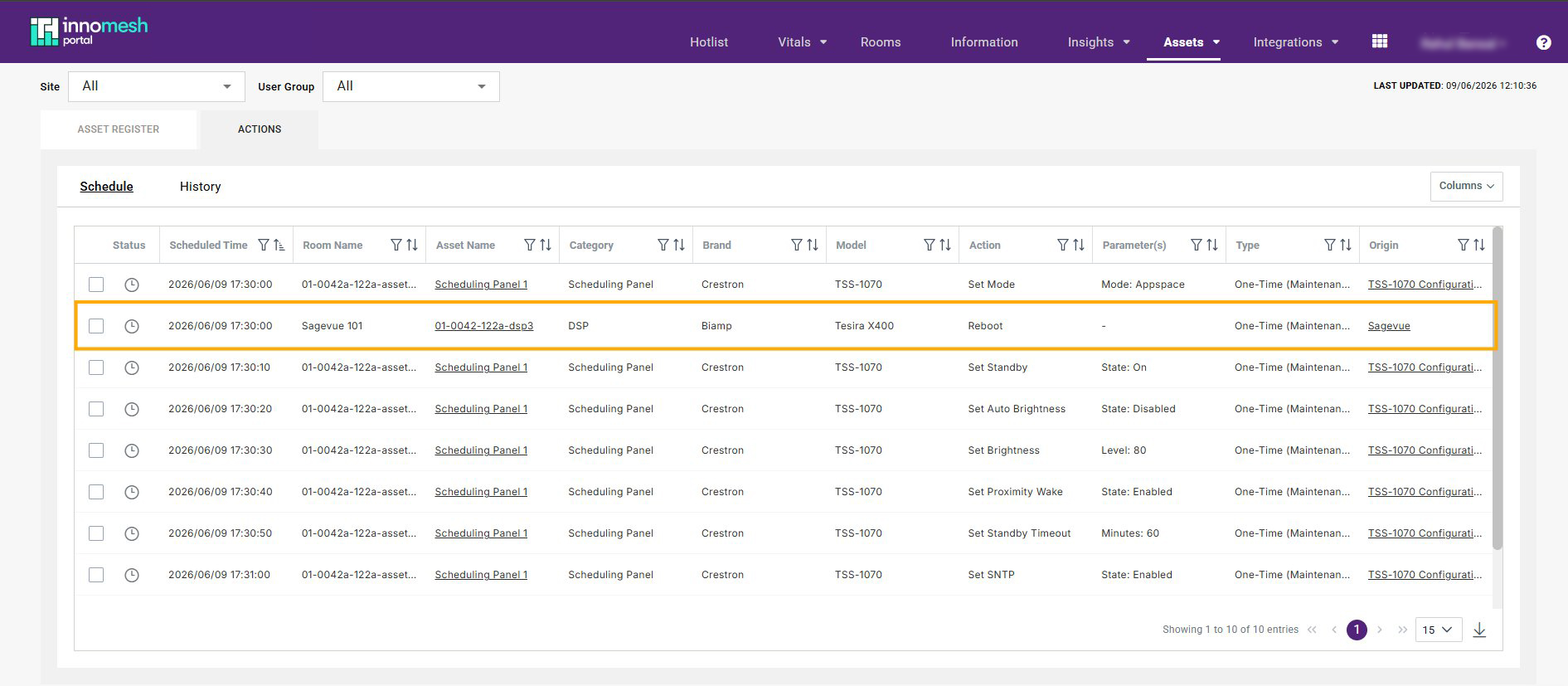Image resolution: width=1568 pixels, height=686 pixels.
Task: Click the innomesh portal logo
Action: point(89,32)
